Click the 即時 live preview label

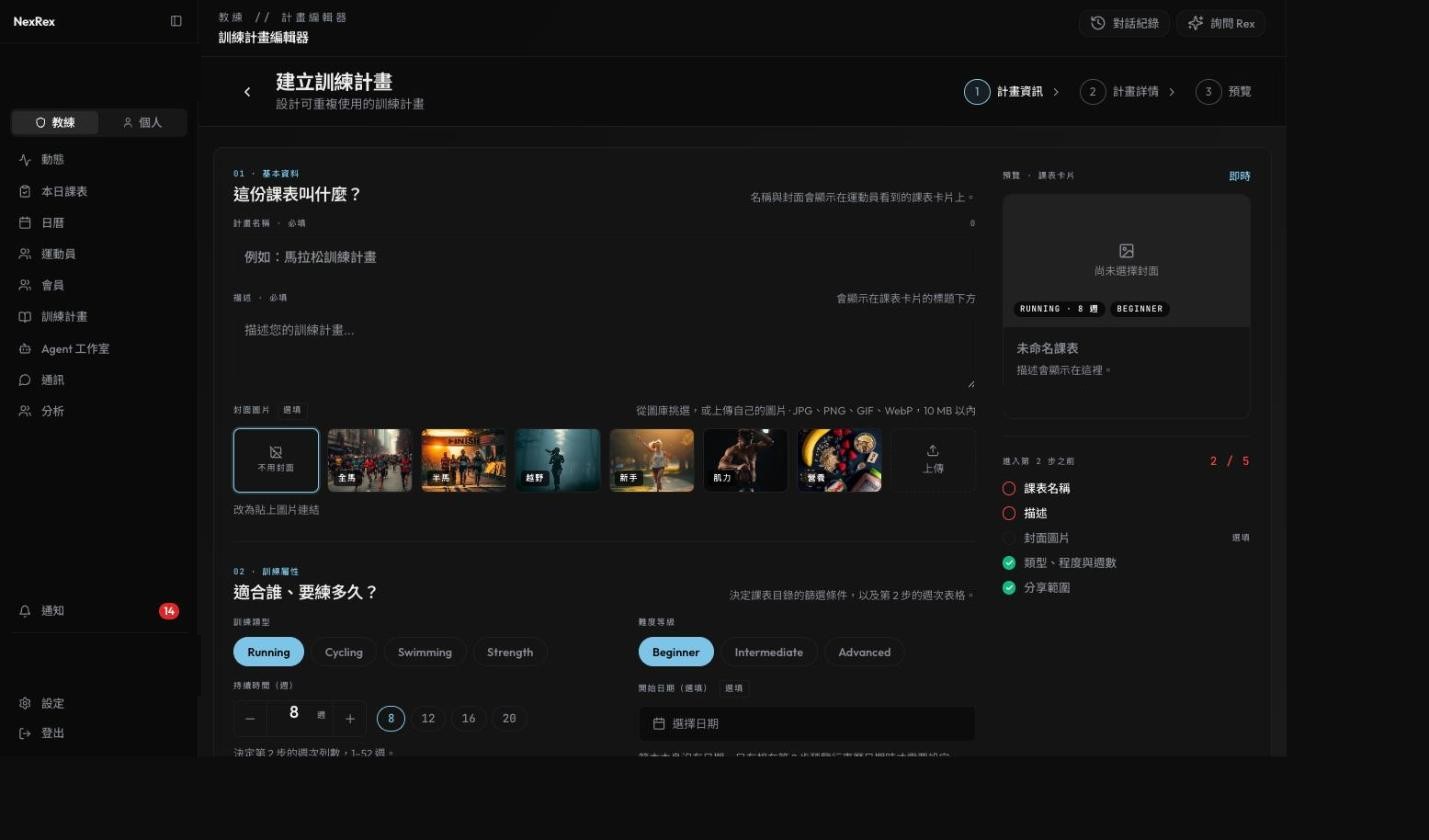click(x=1240, y=176)
